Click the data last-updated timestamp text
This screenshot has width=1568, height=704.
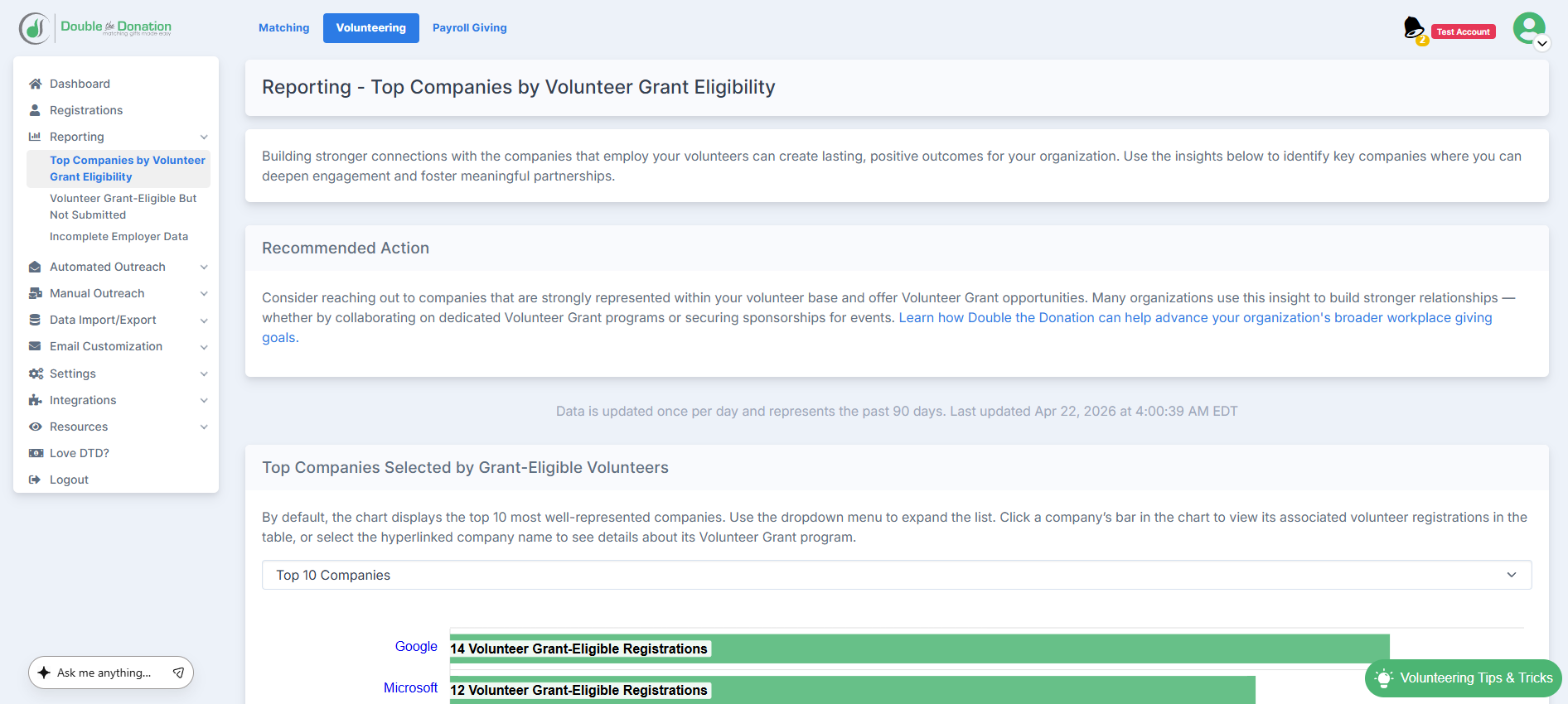click(897, 412)
